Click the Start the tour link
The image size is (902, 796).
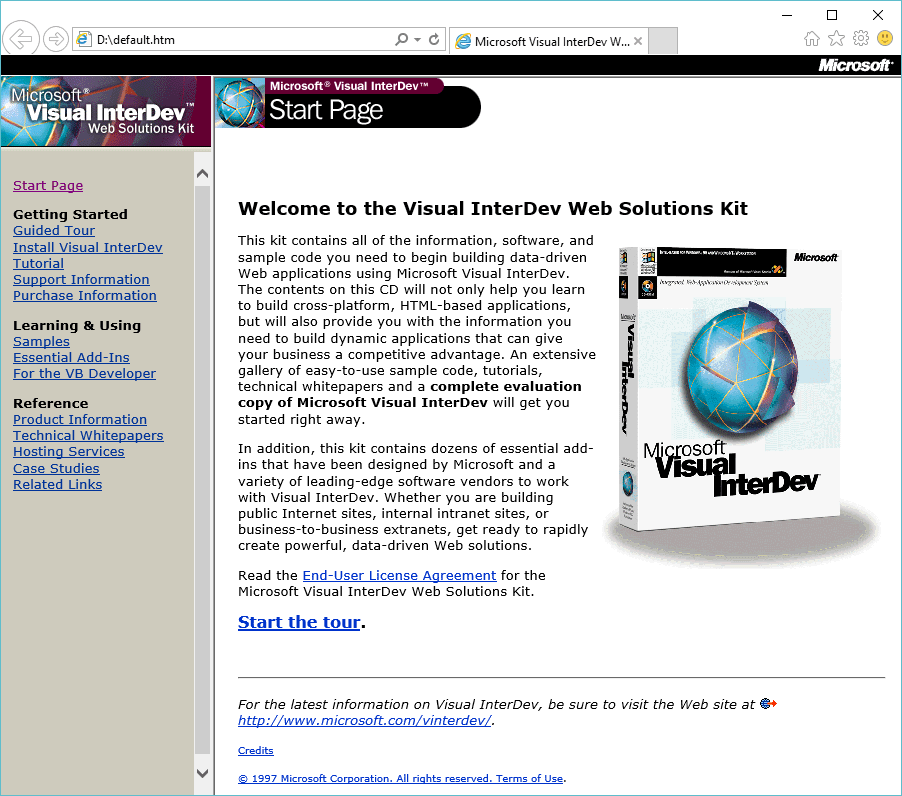click(x=299, y=622)
